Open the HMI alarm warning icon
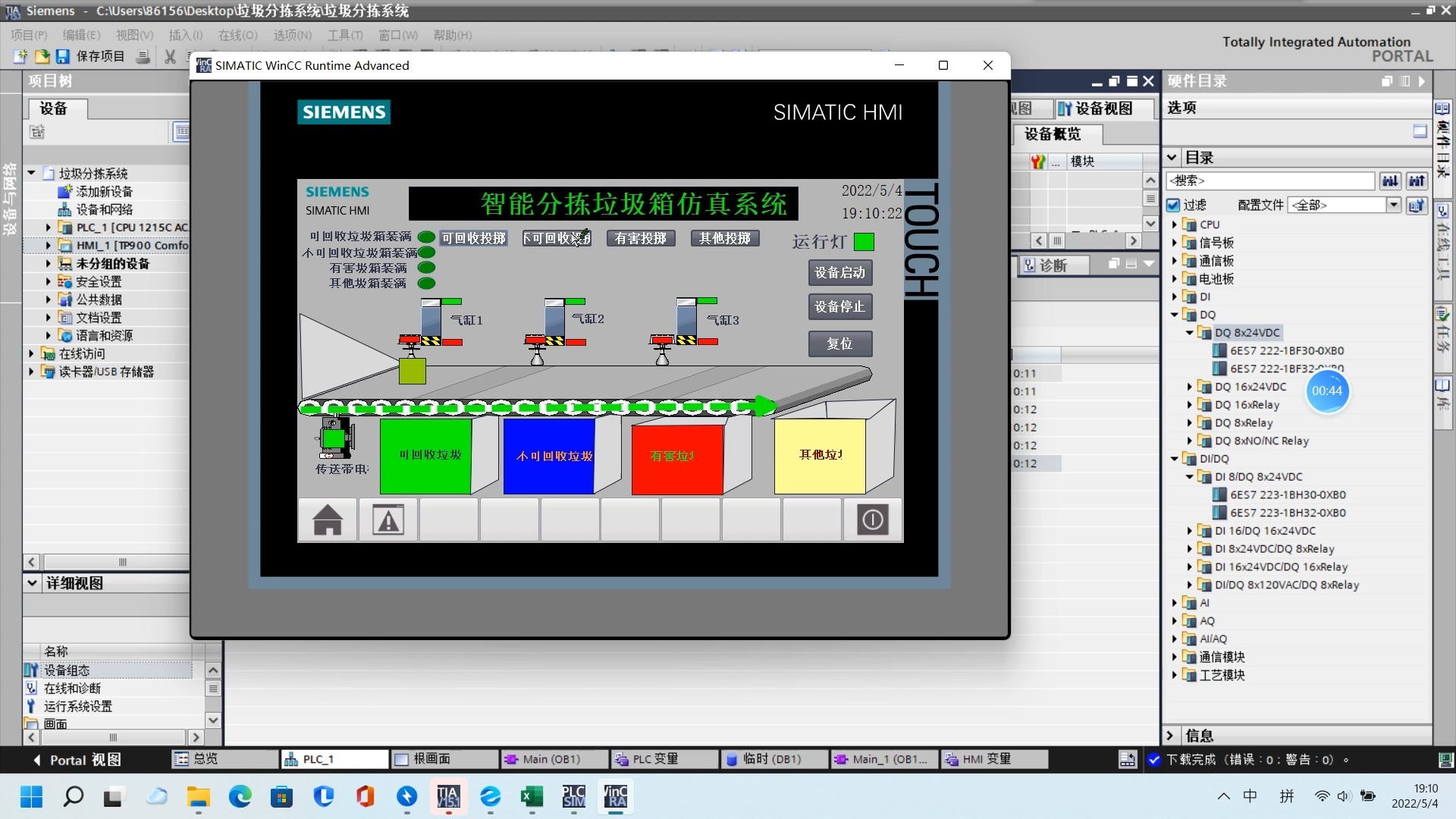The image size is (1456, 819). tap(388, 520)
